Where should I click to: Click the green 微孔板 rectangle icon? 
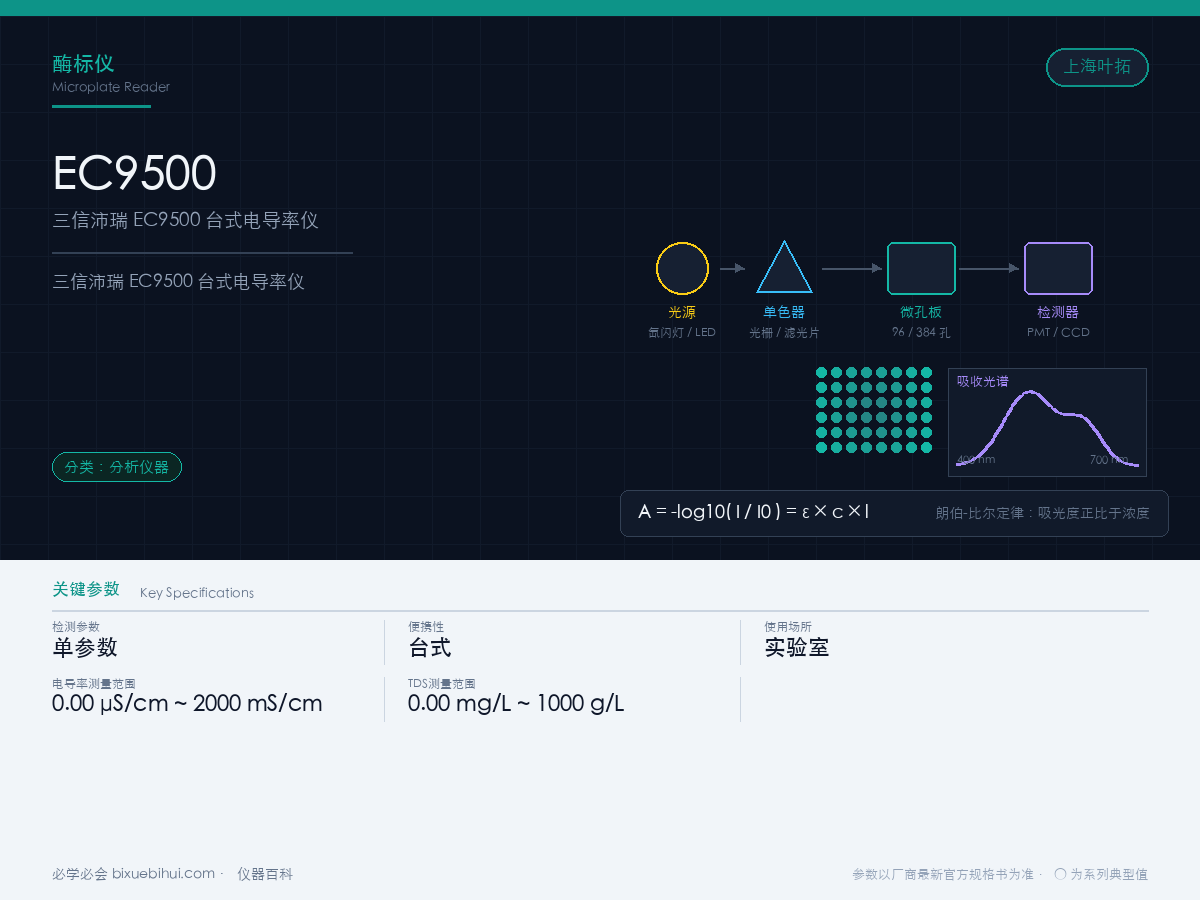(x=921, y=268)
